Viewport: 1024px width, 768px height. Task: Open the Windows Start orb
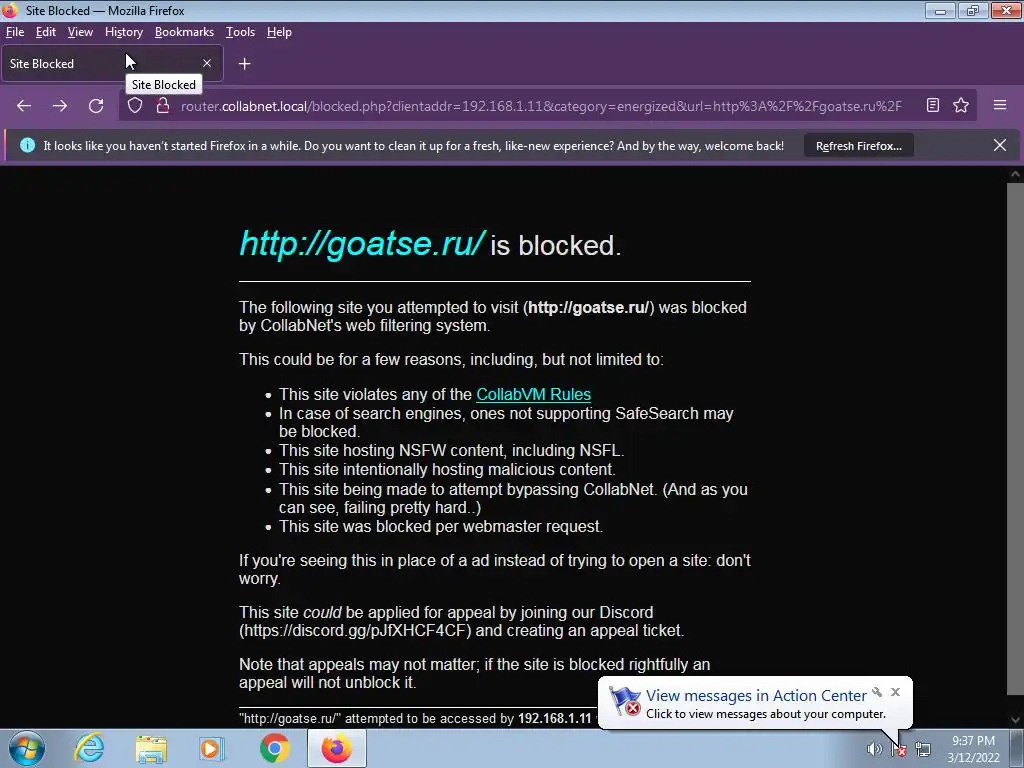[27, 748]
